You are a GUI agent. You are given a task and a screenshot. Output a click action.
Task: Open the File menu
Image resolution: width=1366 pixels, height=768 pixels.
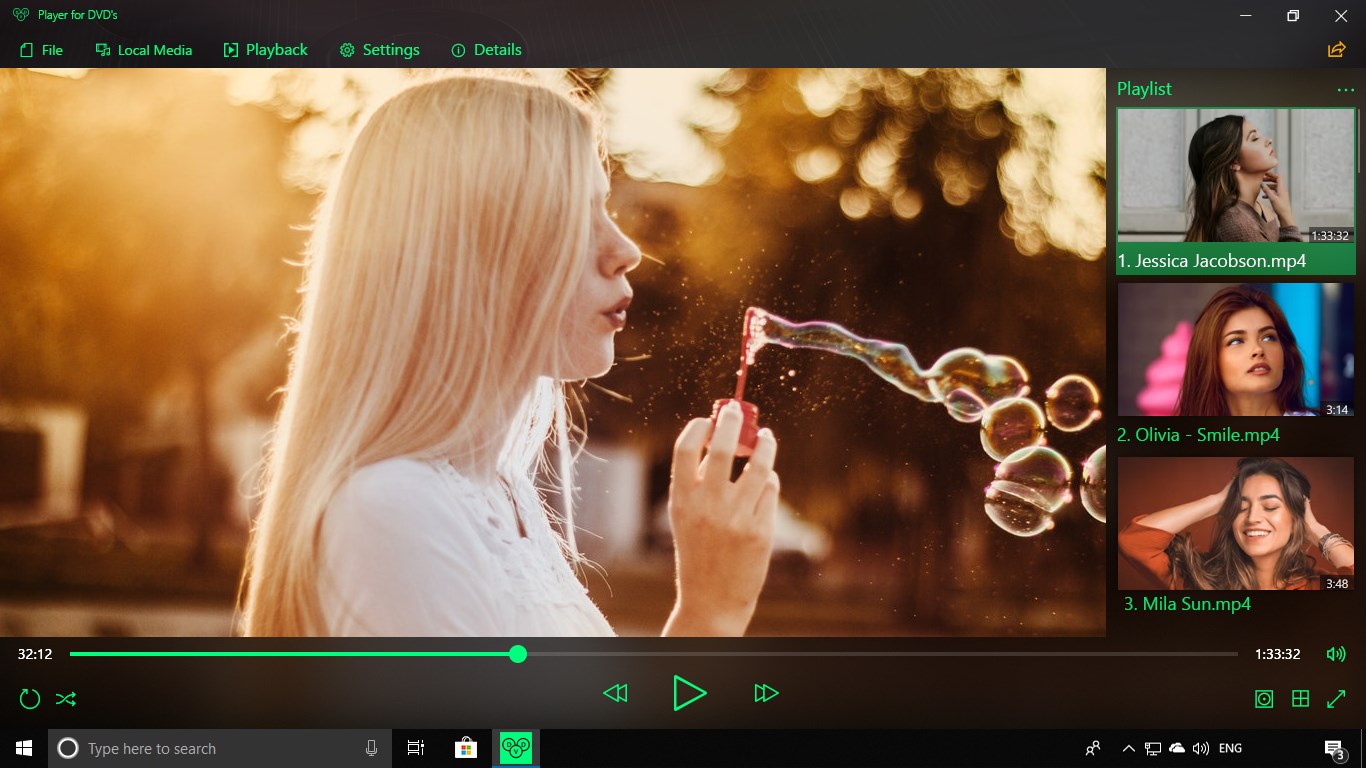[x=41, y=49]
